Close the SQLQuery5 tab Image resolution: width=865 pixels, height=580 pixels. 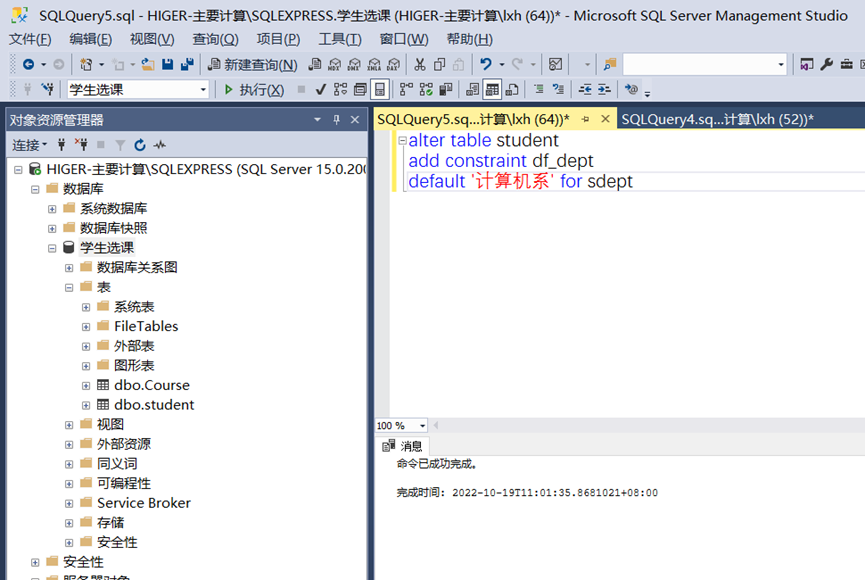605,119
